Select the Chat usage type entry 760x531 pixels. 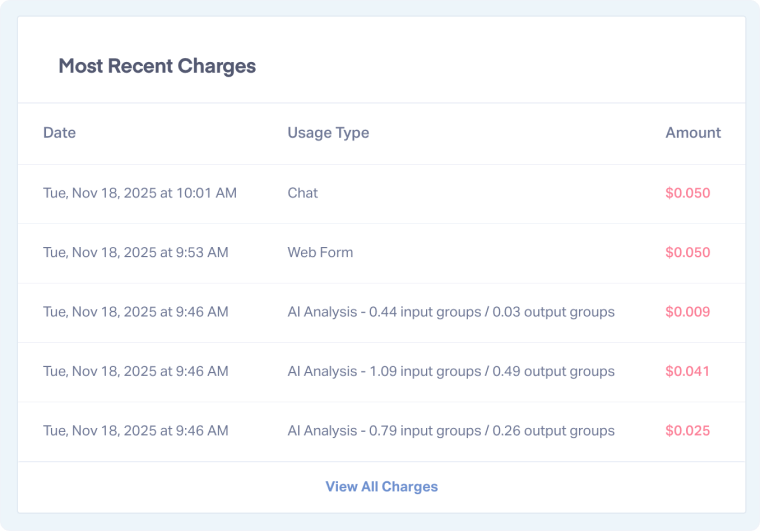[x=302, y=193]
